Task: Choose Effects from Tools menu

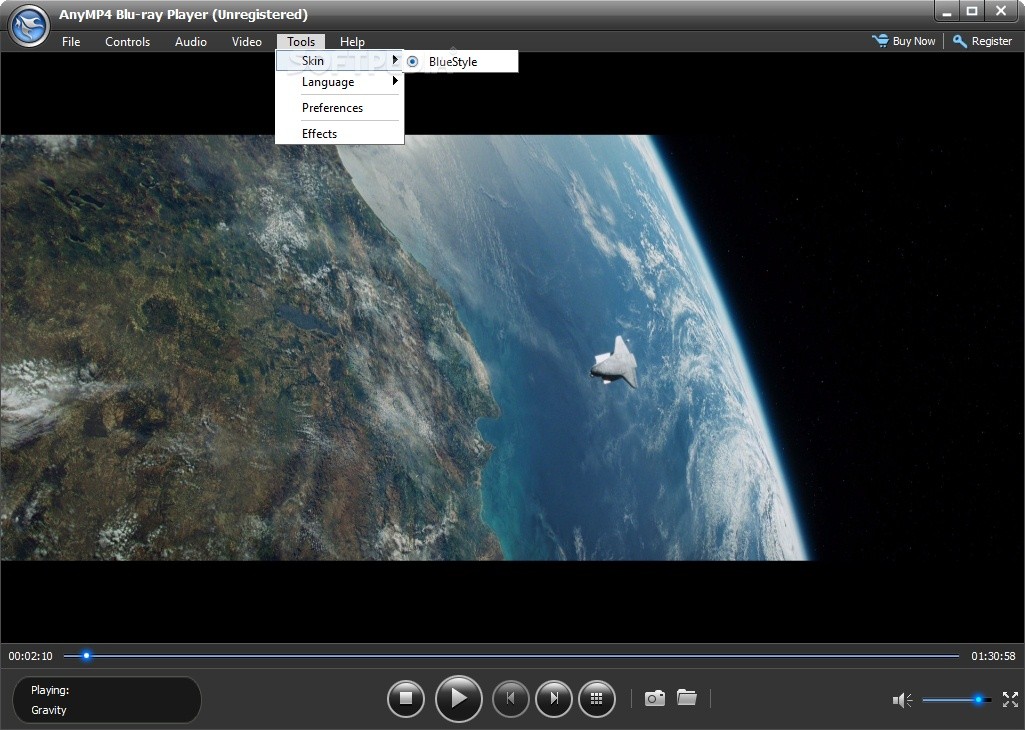Action: point(340,133)
